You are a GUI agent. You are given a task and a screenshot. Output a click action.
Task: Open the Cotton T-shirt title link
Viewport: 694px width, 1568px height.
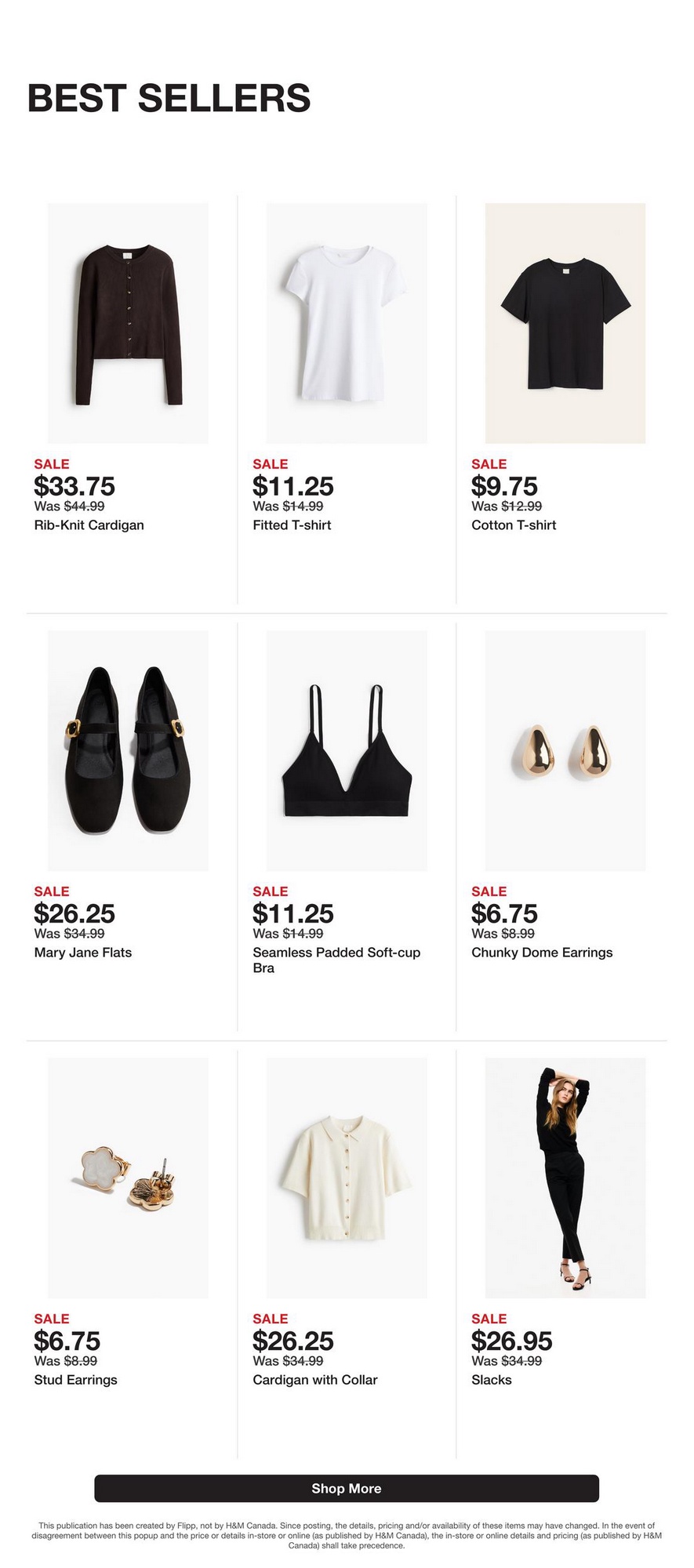click(x=514, y=525)
